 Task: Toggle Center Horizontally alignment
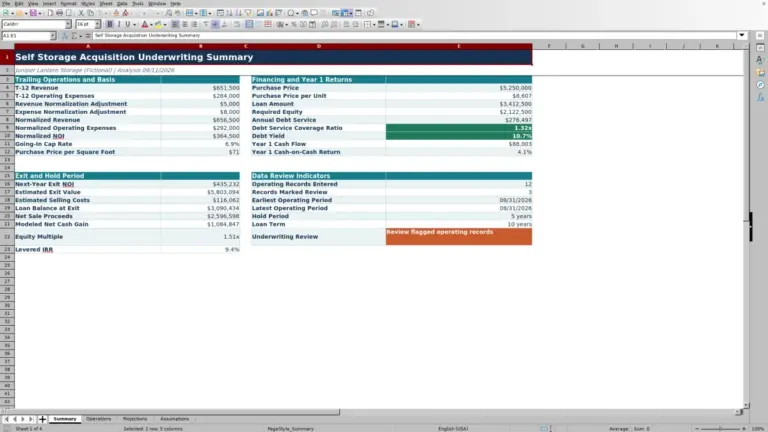tap(185, 24)
